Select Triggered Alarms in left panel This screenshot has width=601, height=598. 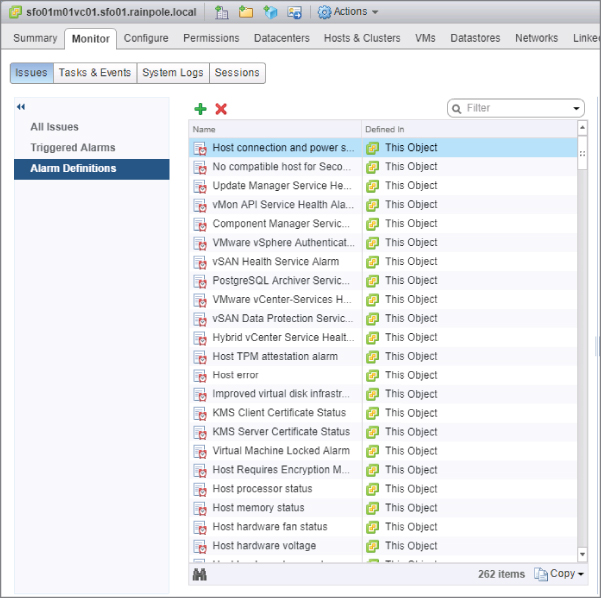click(73, 148)
